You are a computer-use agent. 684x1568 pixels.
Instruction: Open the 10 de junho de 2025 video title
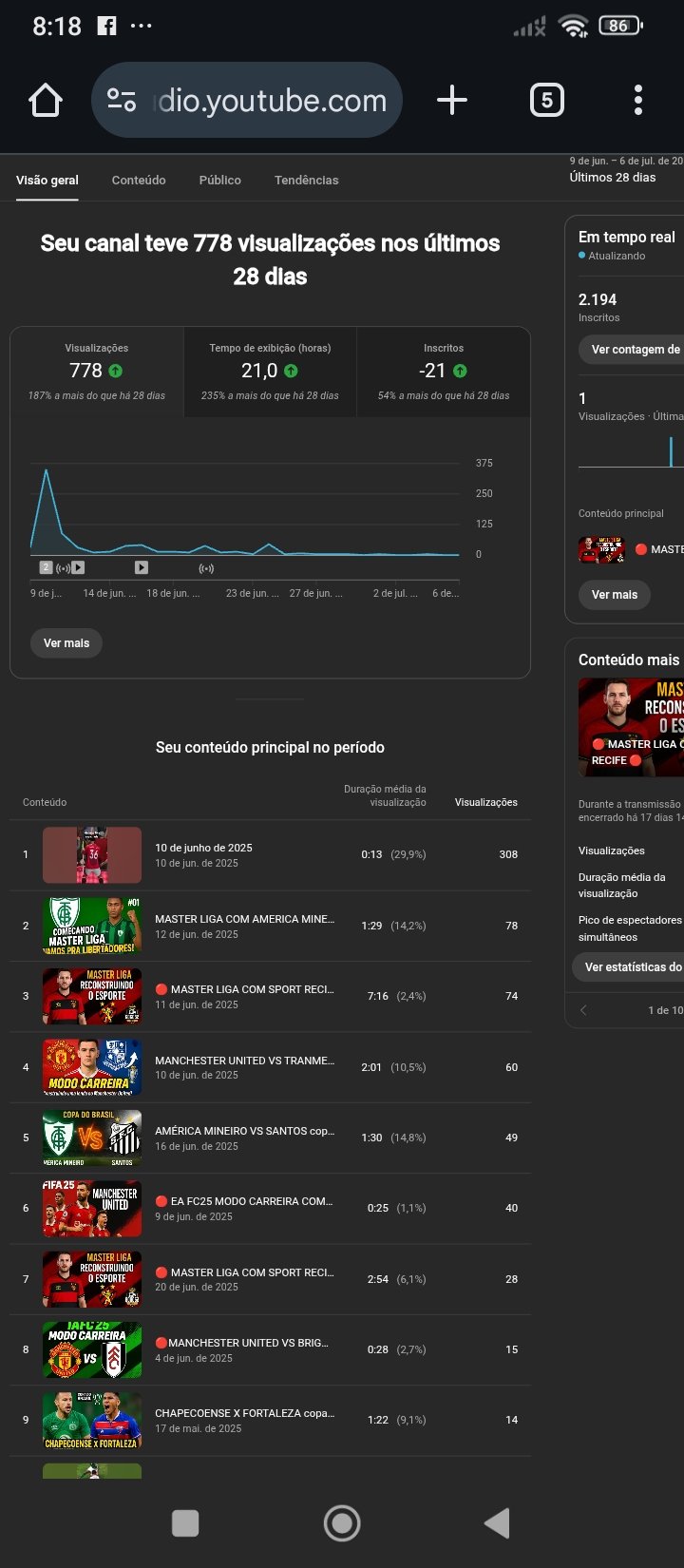click(203, 848)
